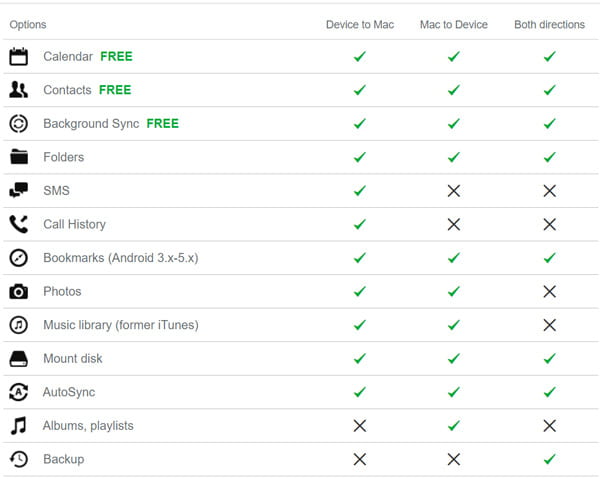Viewport: 600px width, 479px height.
Task: Click the Calendar icon
Action: point(18,57)
